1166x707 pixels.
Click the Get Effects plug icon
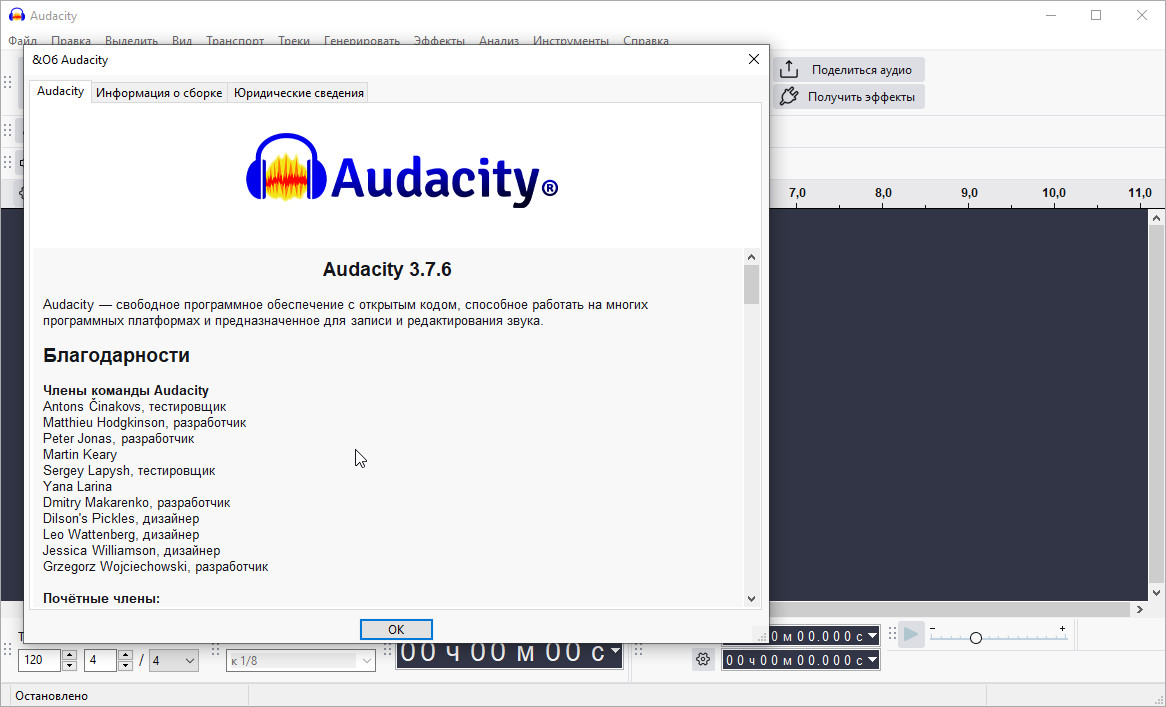[789, 97]
